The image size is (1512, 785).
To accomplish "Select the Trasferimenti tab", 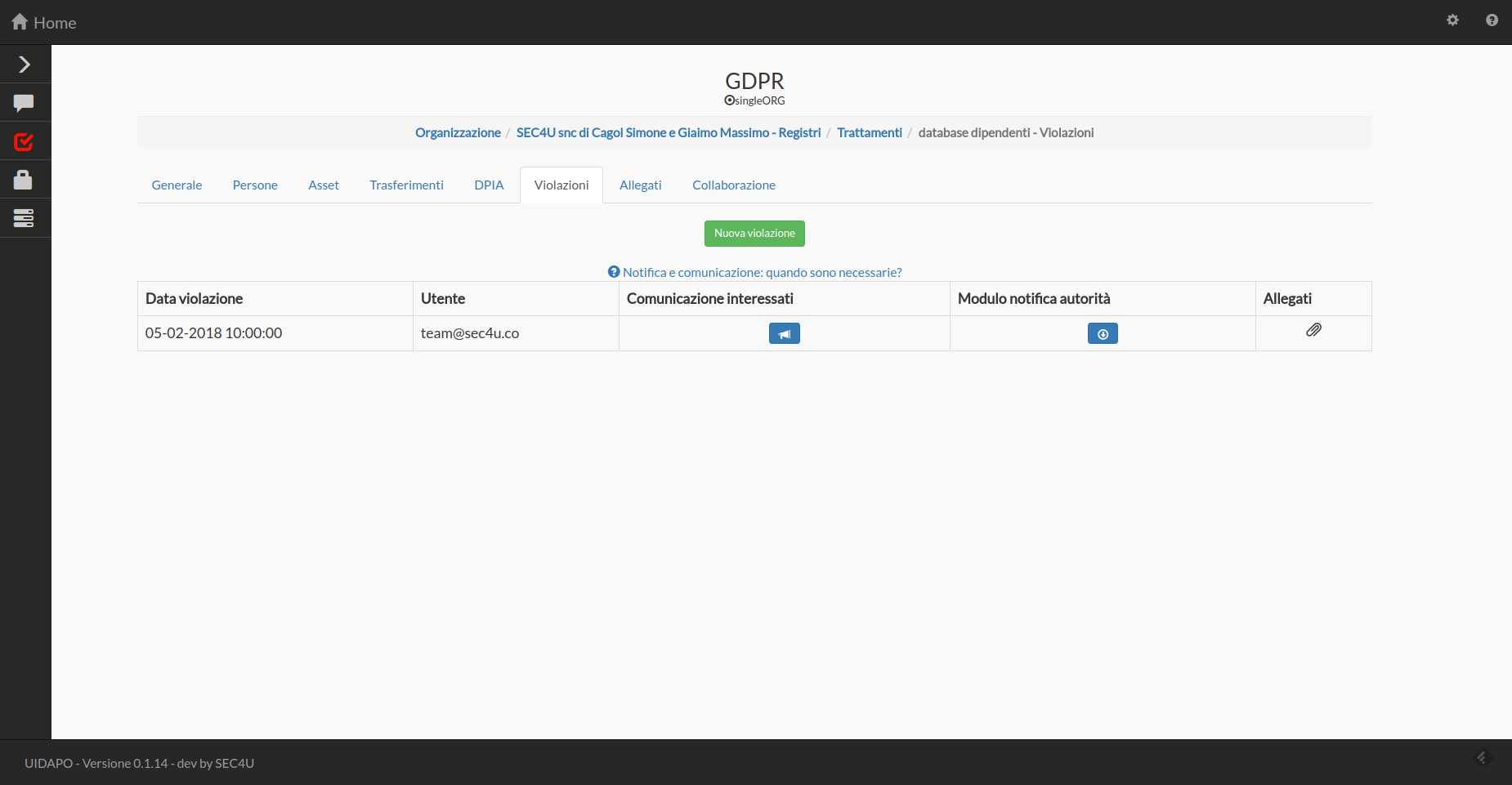I will point(406,185).
